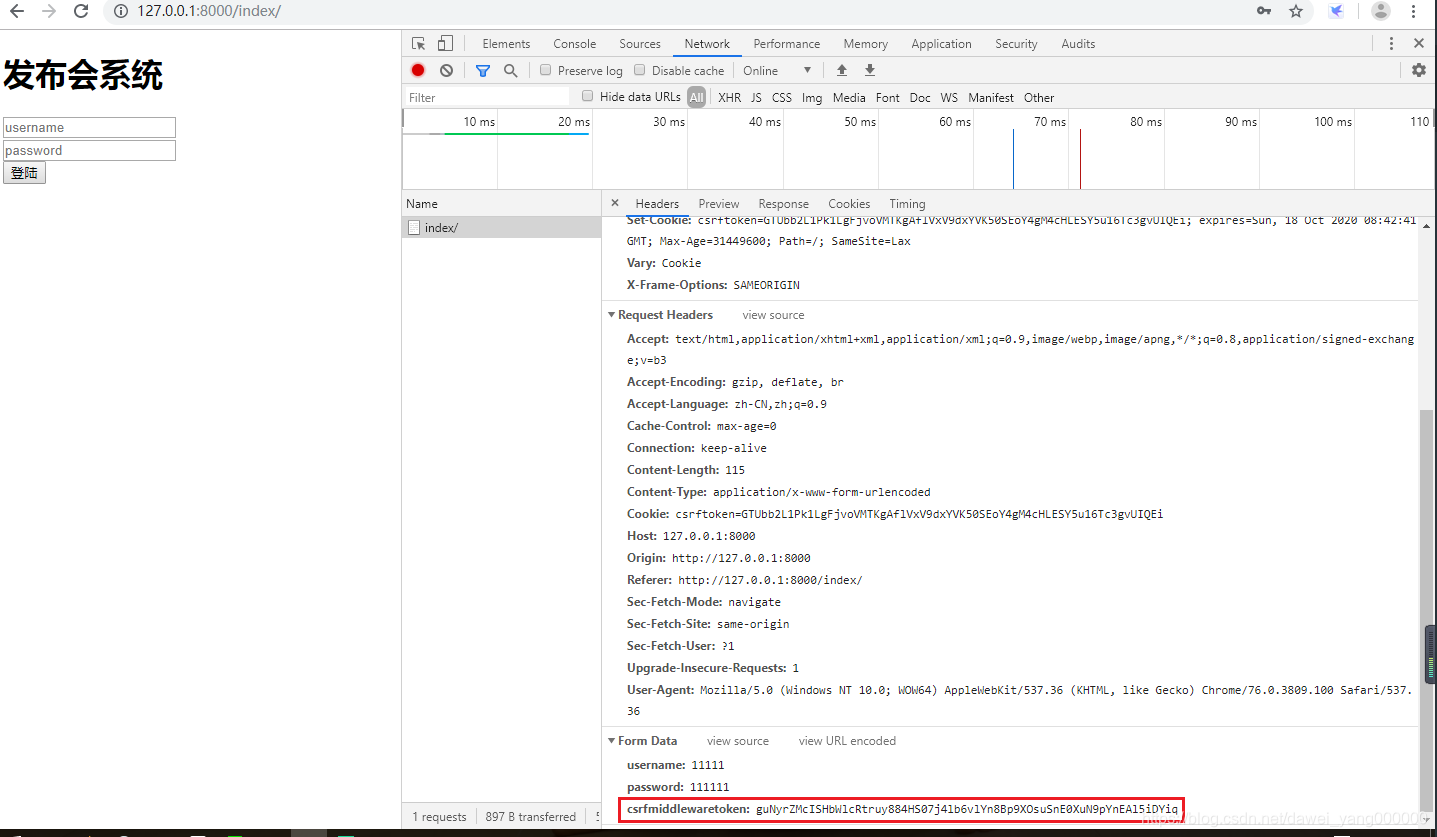The width and height of the screenshot is (1437, 837).
Task: Click view URL encoded link
Action: [x=847, y=741]
